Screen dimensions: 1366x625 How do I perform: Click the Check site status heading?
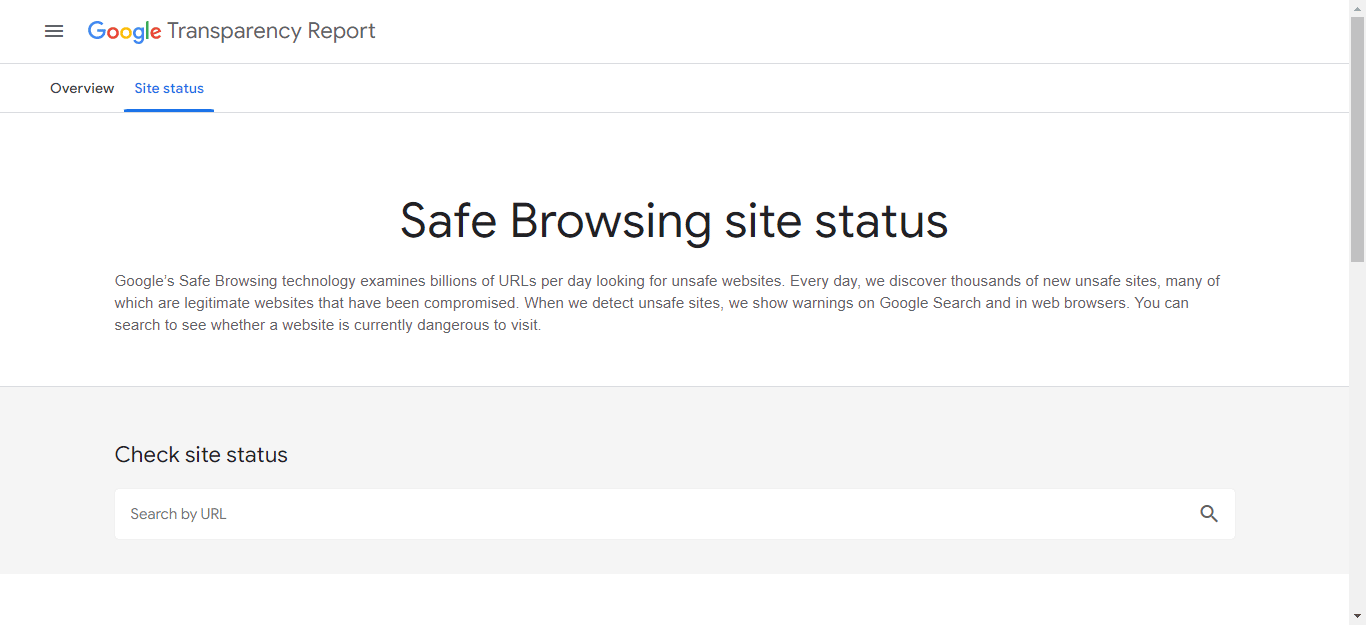[x=201, y=455]
